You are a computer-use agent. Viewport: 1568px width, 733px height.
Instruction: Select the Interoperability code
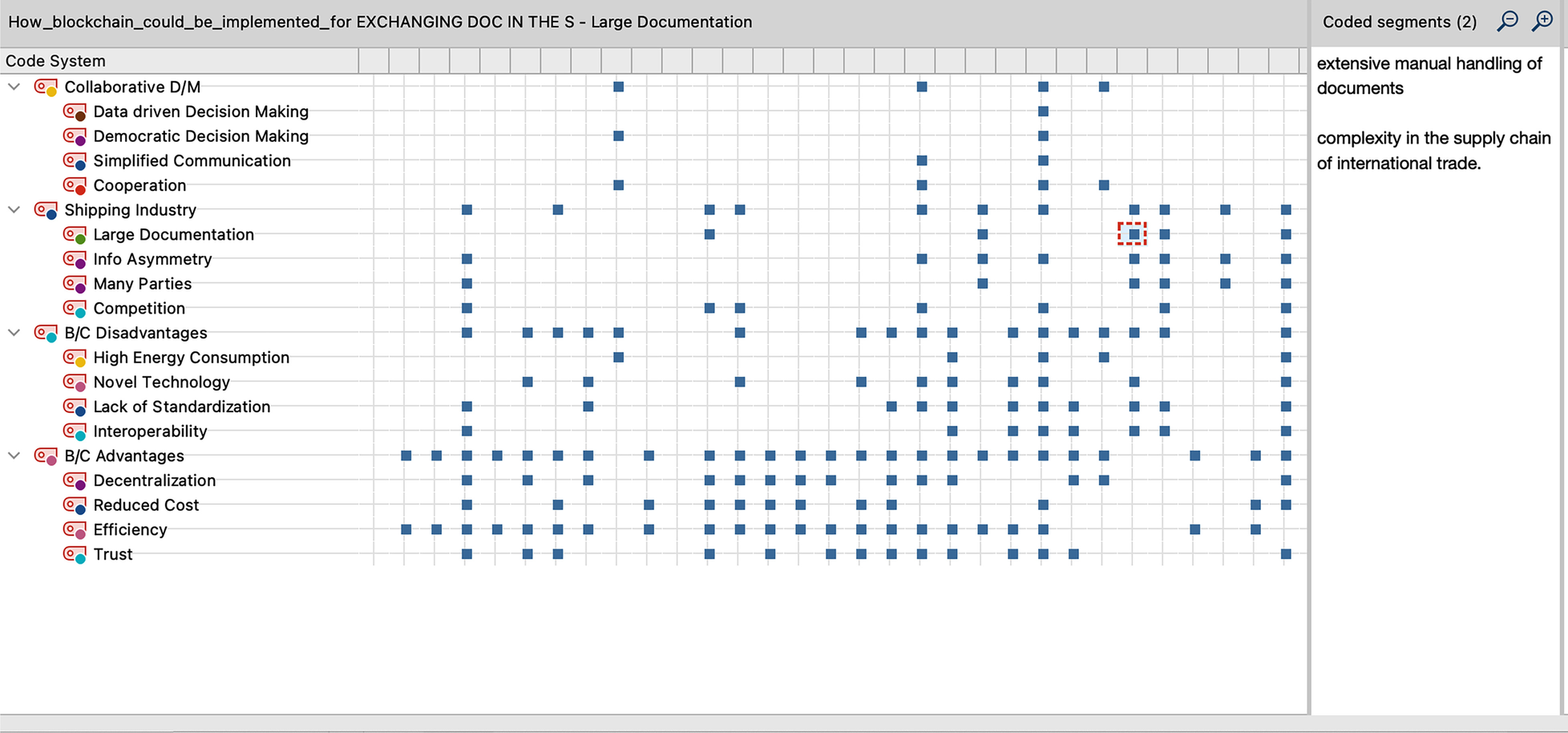[150, 431]
